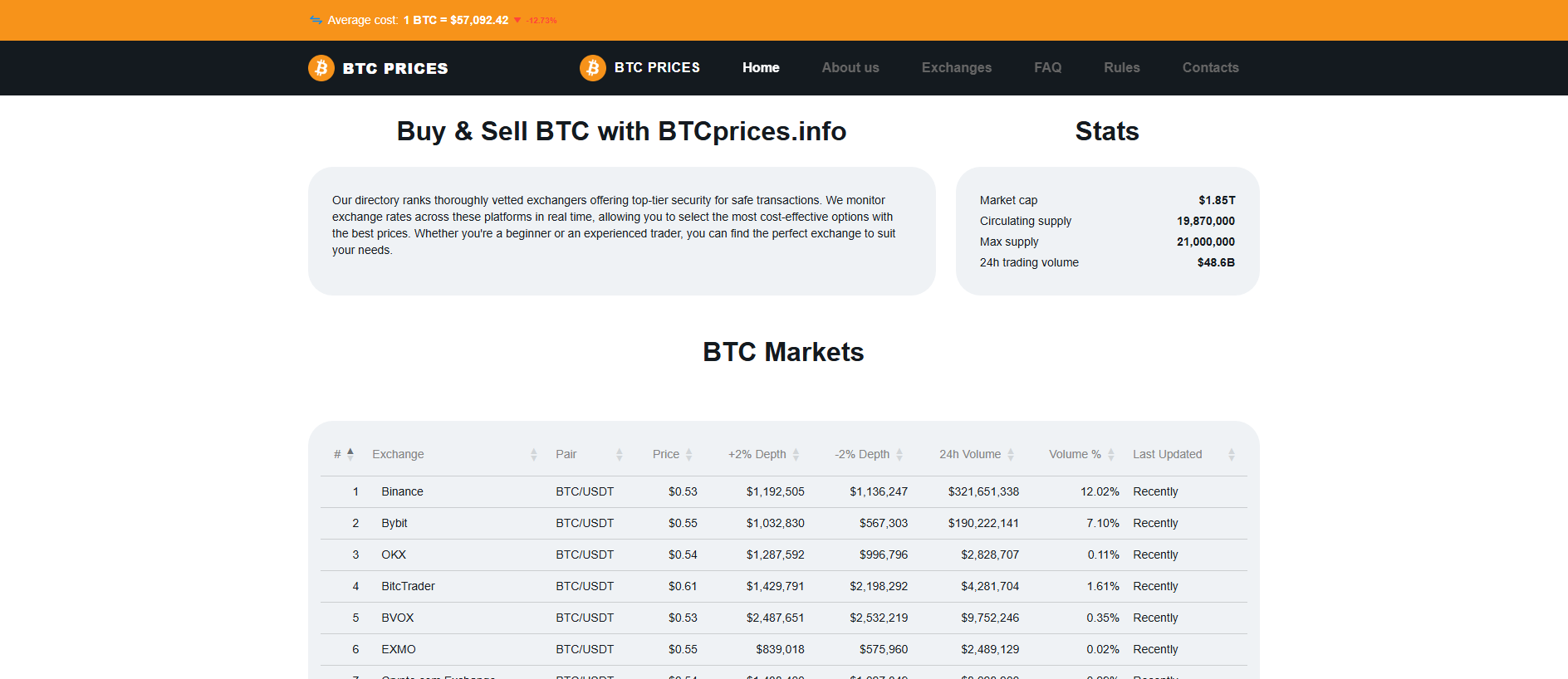This screenshot has height=679, width=1568.
Task: Sort table by 24h Volume column
Action: 978,454
